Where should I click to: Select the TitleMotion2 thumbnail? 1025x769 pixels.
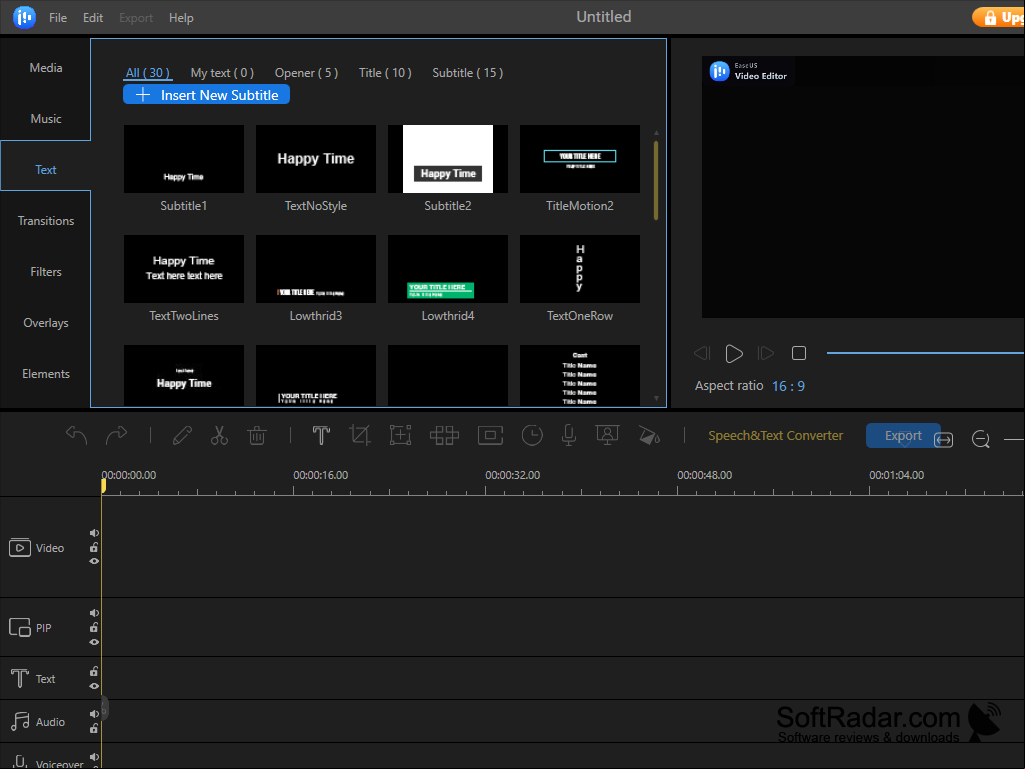coord(580,159)
